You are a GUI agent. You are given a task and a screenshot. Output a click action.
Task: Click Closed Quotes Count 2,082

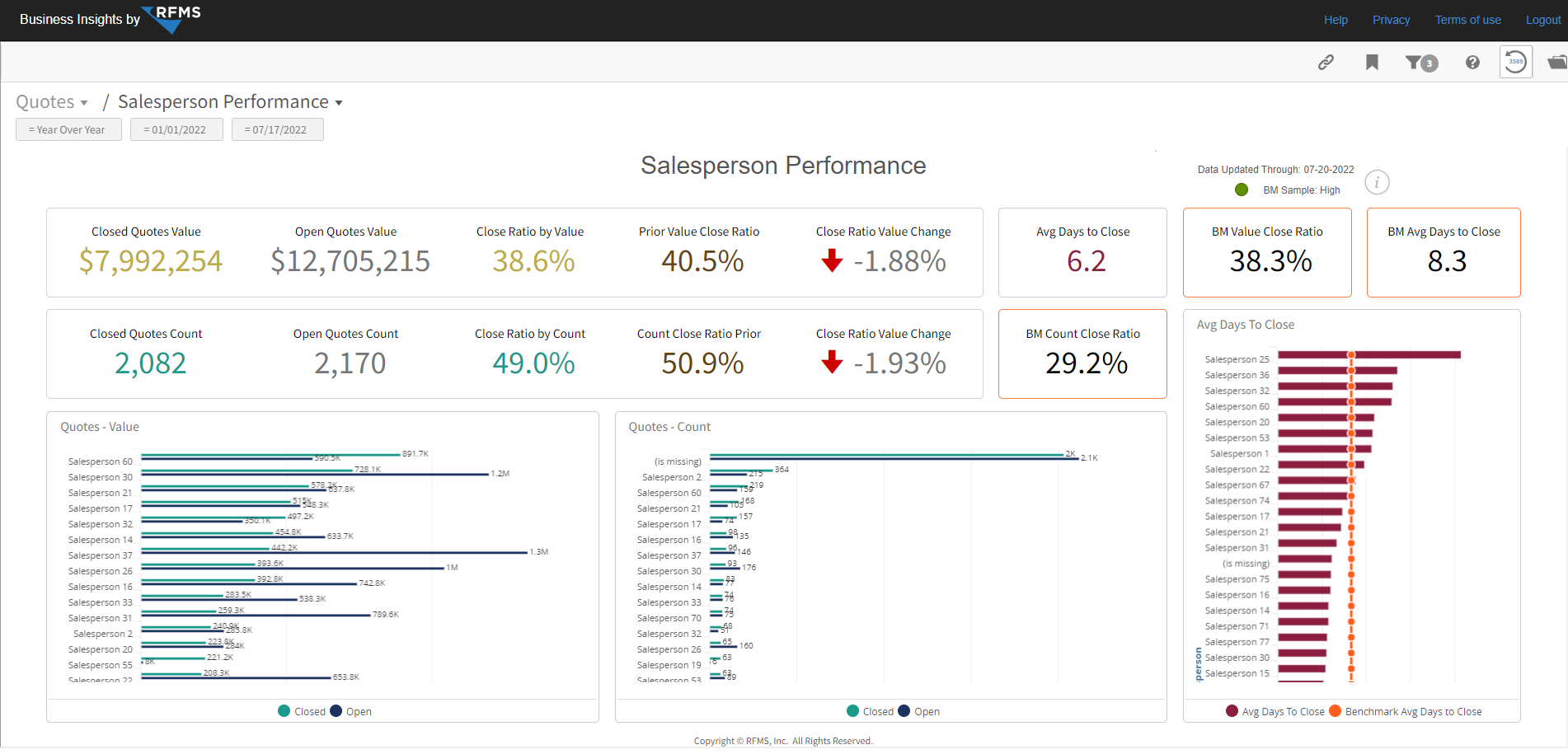(150, 363)
